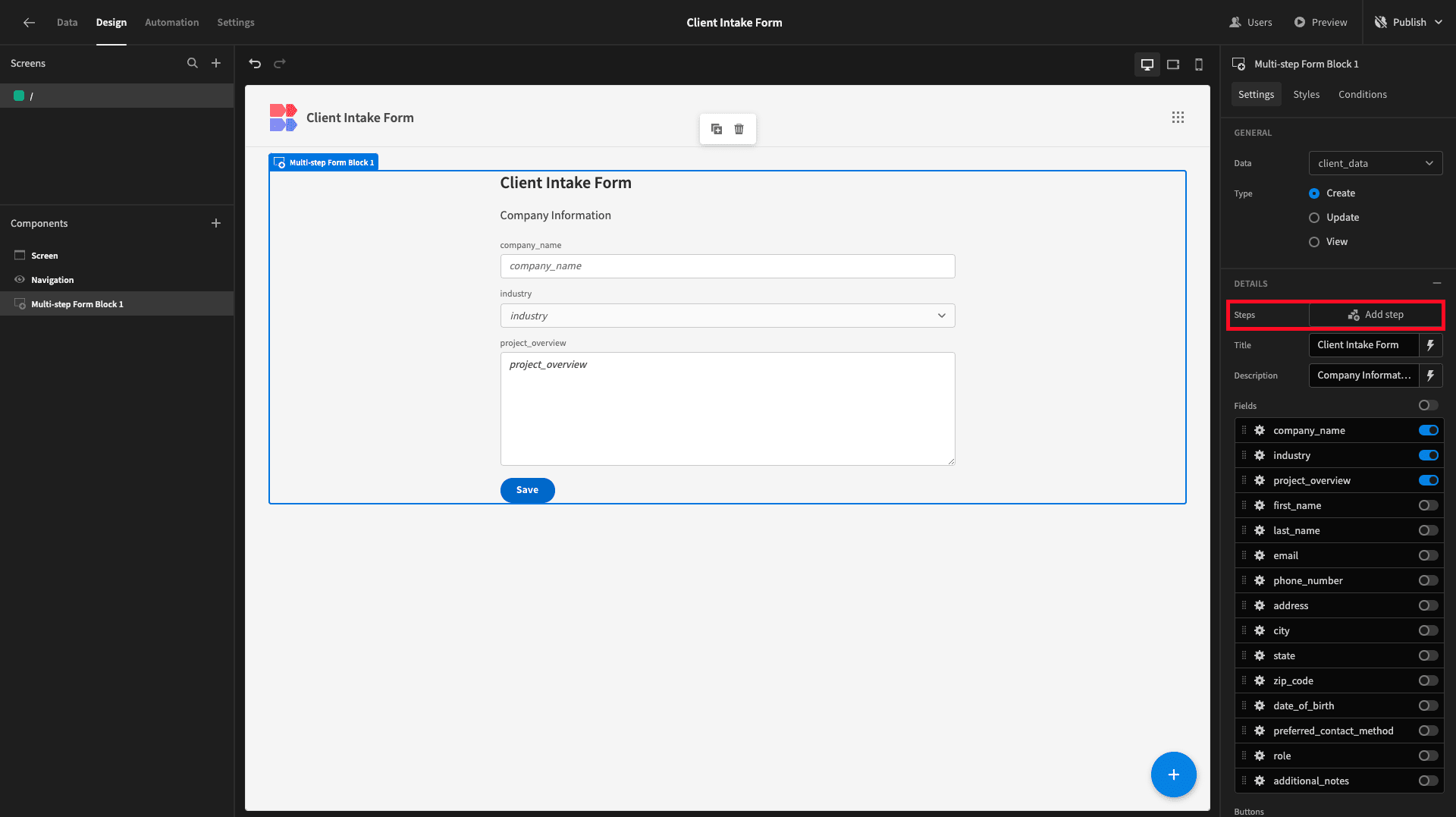Enable the additional_notes field toggle
Viewport: 1456px width, 817px height.
click(1429, 781)
